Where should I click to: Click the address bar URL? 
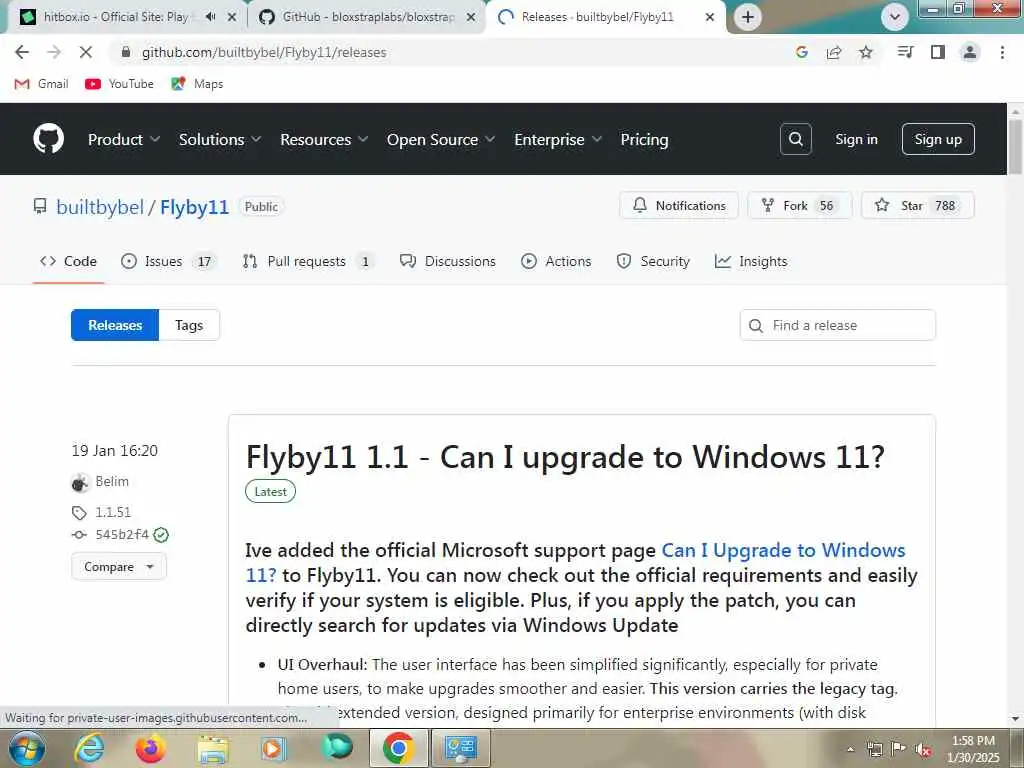click(264, 52)
